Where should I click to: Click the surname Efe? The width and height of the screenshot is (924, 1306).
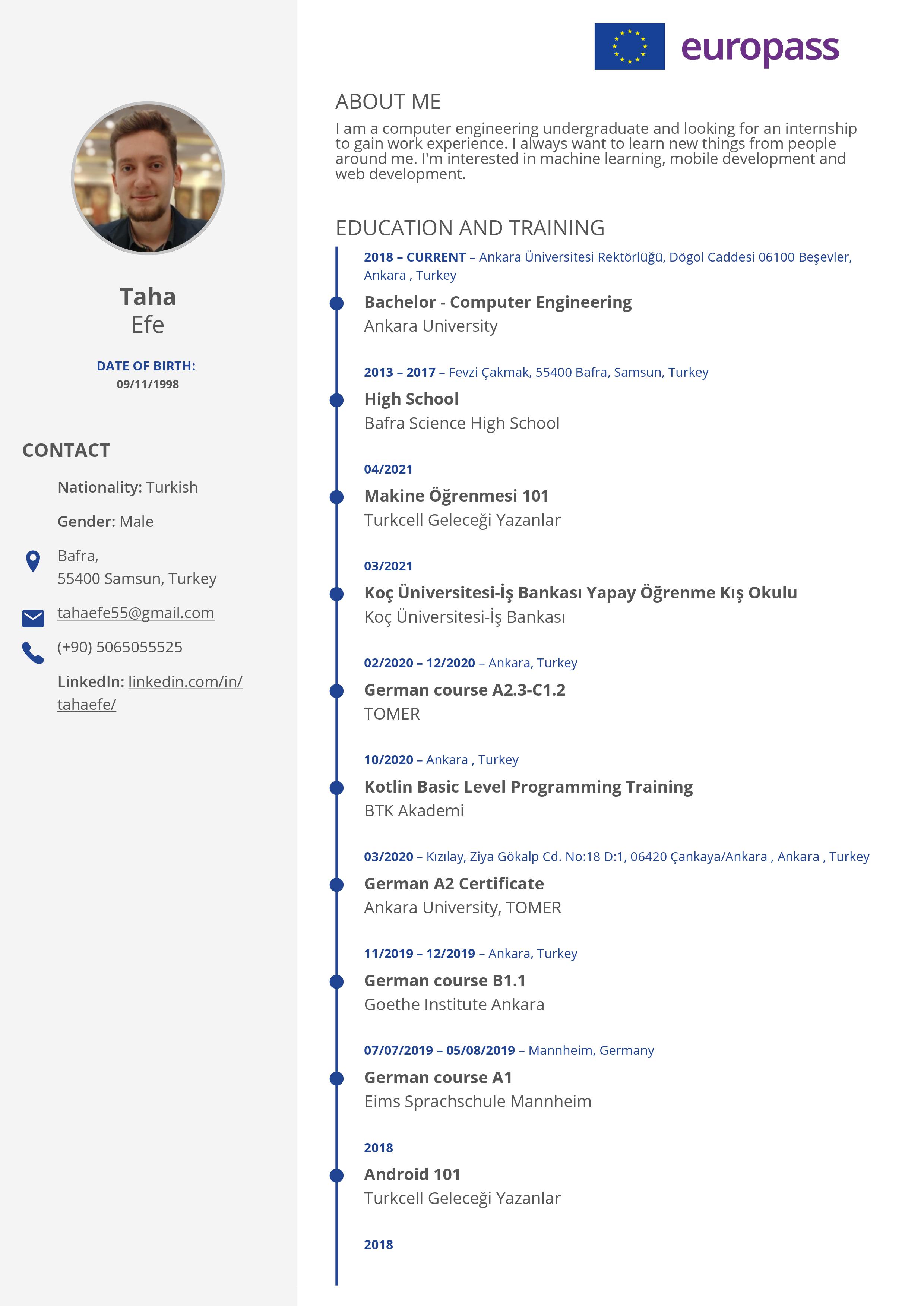148,325
